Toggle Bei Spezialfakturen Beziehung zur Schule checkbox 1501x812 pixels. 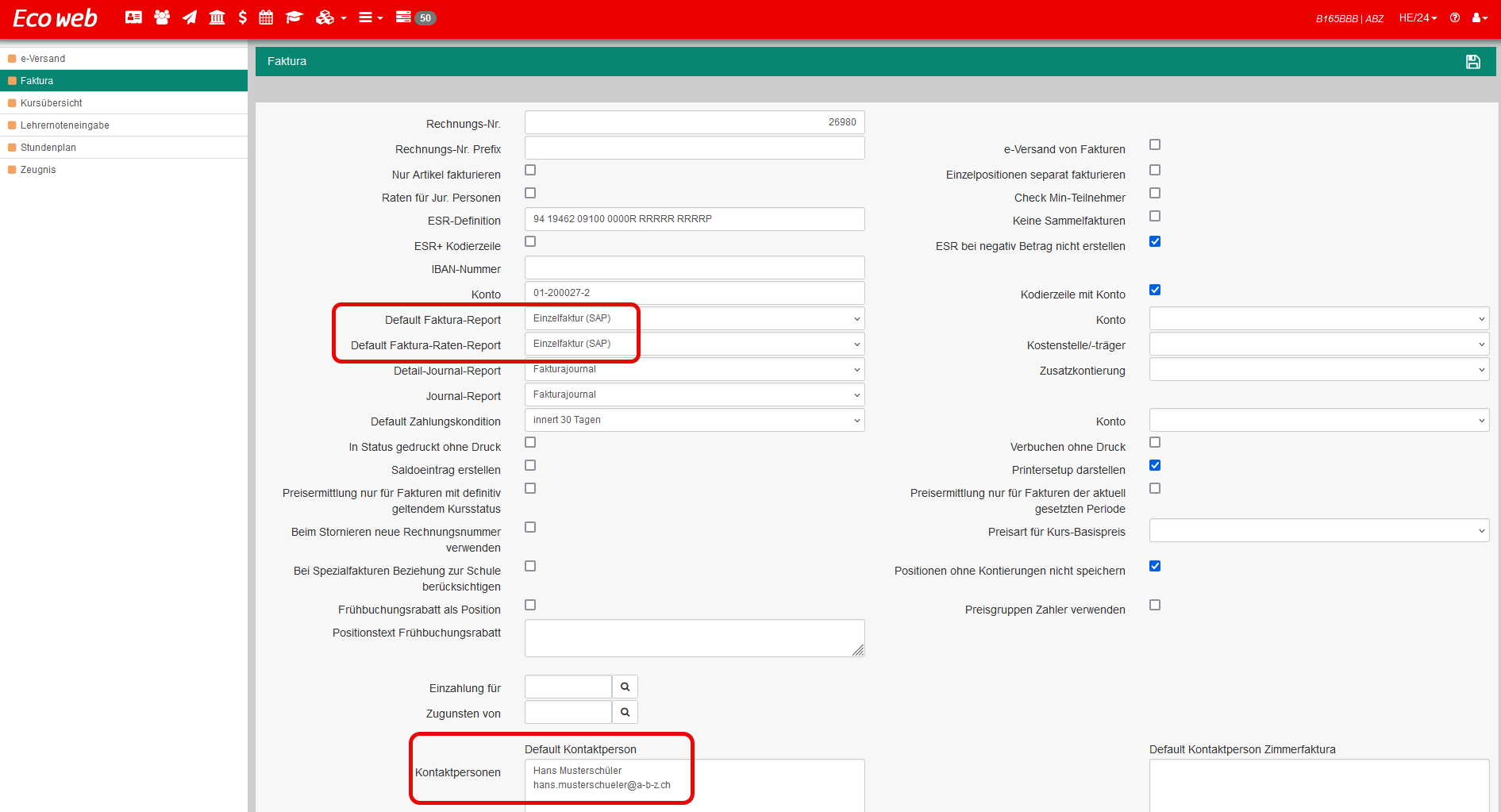point(530,566)
